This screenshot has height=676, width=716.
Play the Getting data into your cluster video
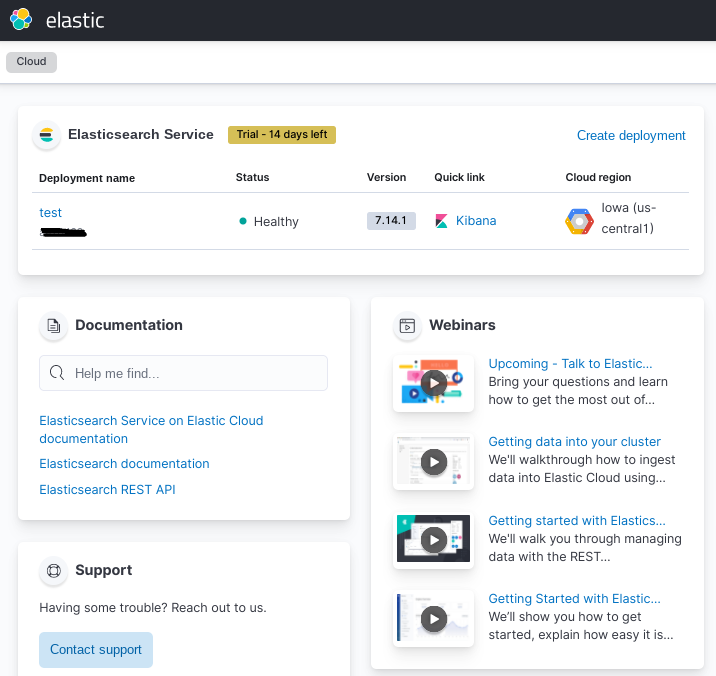[433, 462]
